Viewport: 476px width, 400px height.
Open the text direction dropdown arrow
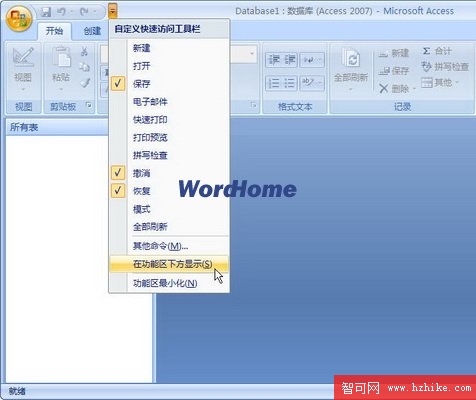320,60
